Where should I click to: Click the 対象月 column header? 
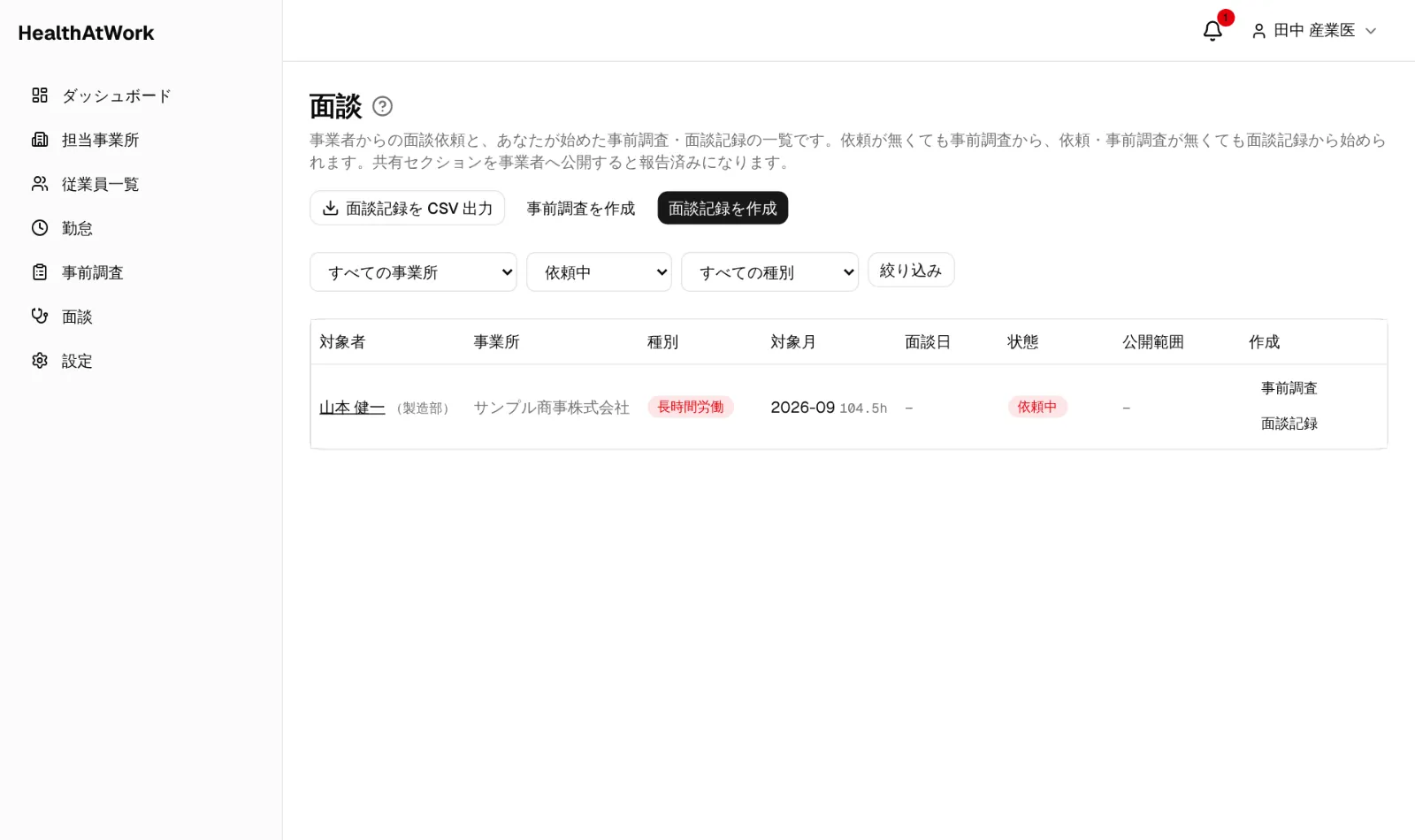pyautogui.click(x=793, y=342)
